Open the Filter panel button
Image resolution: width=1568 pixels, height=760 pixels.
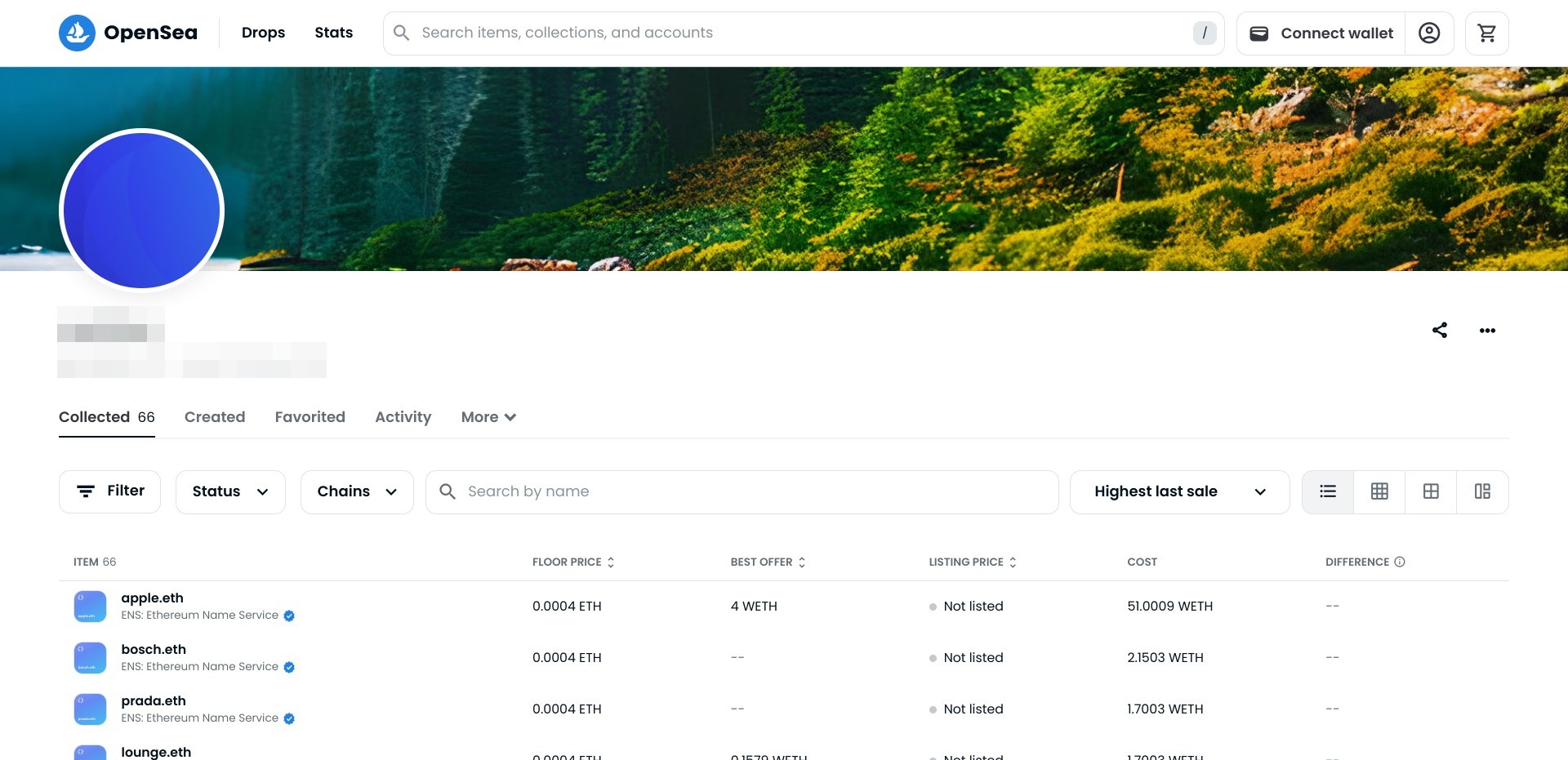[x=109, y=491]
